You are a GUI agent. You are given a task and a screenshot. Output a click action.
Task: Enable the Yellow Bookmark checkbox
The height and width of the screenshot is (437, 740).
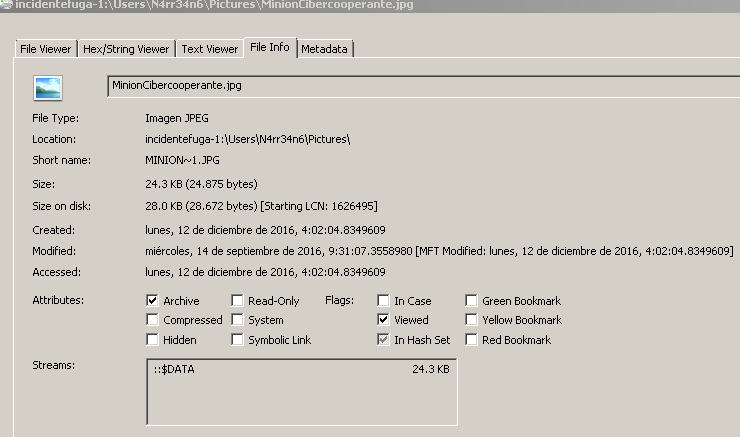pos(471,320)
